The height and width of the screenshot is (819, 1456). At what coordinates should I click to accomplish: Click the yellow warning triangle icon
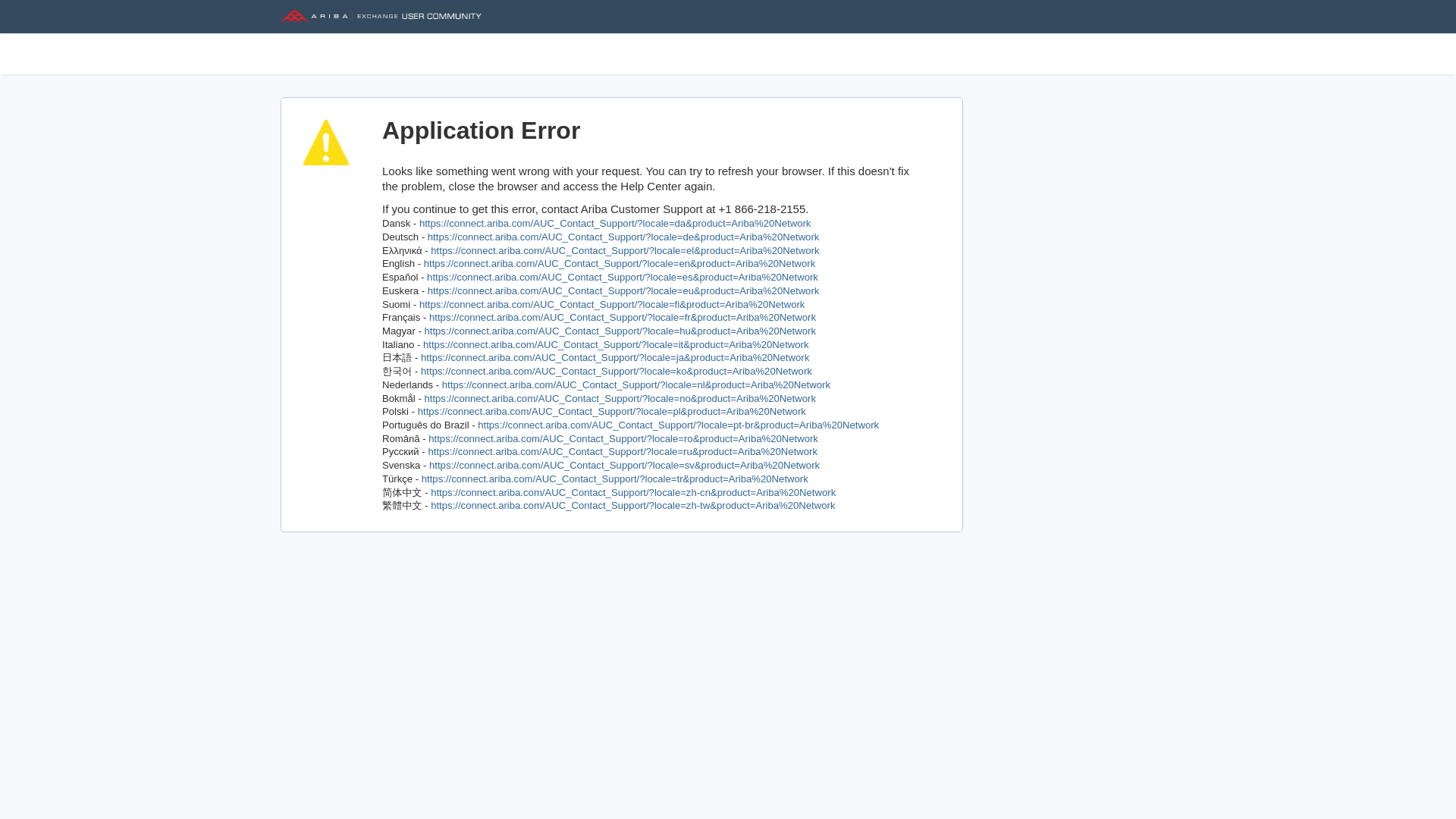coord(326,143)
